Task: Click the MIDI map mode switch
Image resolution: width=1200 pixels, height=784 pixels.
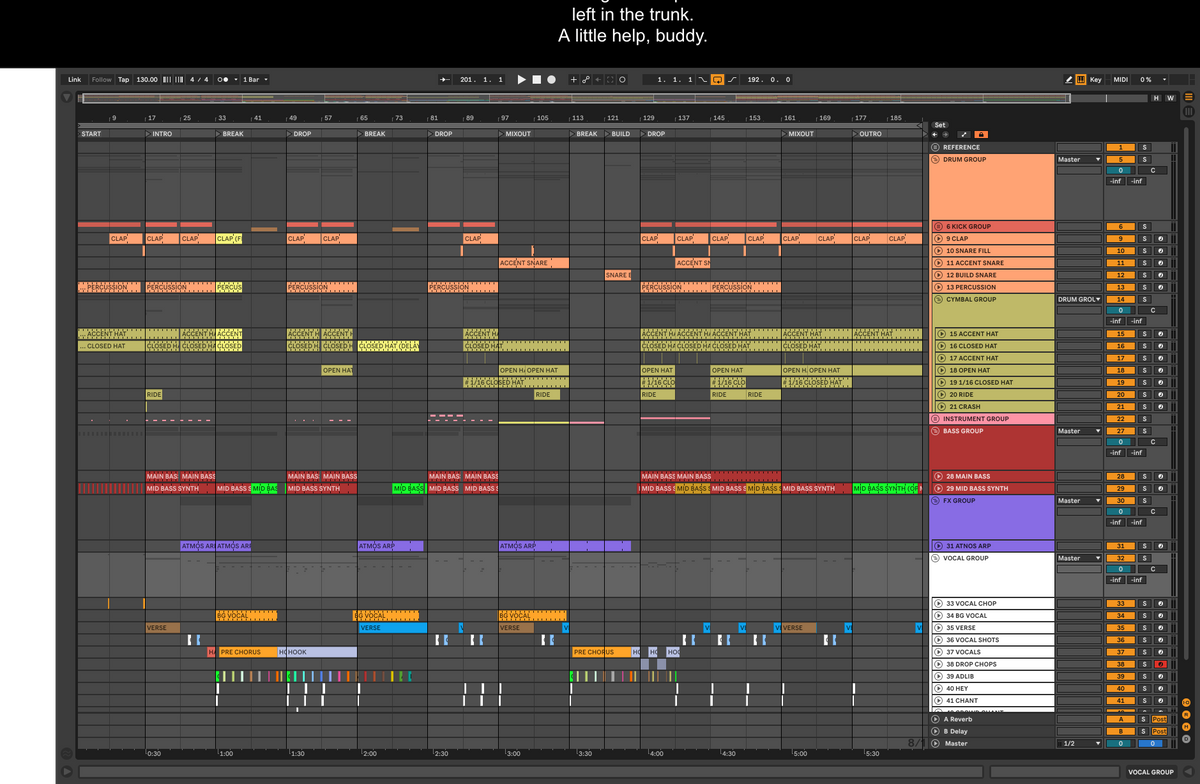Action: click(x=1120, y=79)
